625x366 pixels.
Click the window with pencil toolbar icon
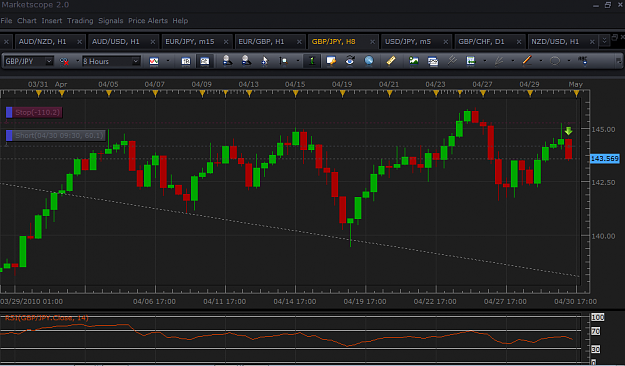click(331, 61)
